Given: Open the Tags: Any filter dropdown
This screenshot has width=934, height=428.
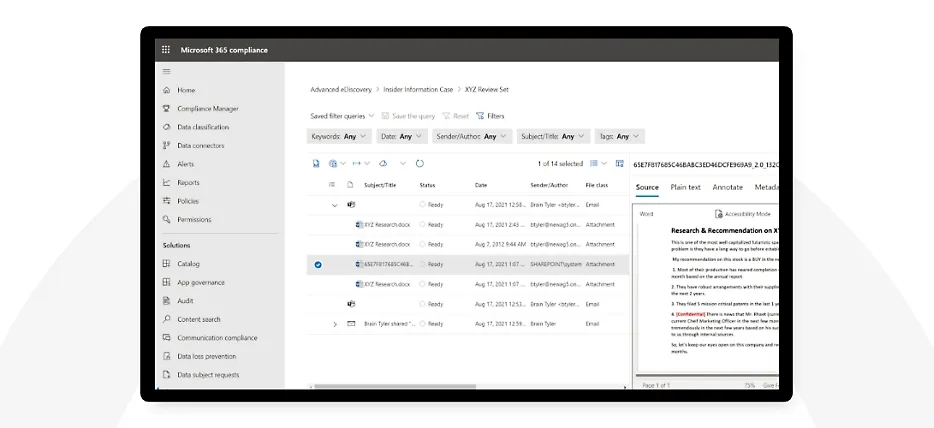Looking at the screenshot, I should pyautogui.click(x=619, y=136).
